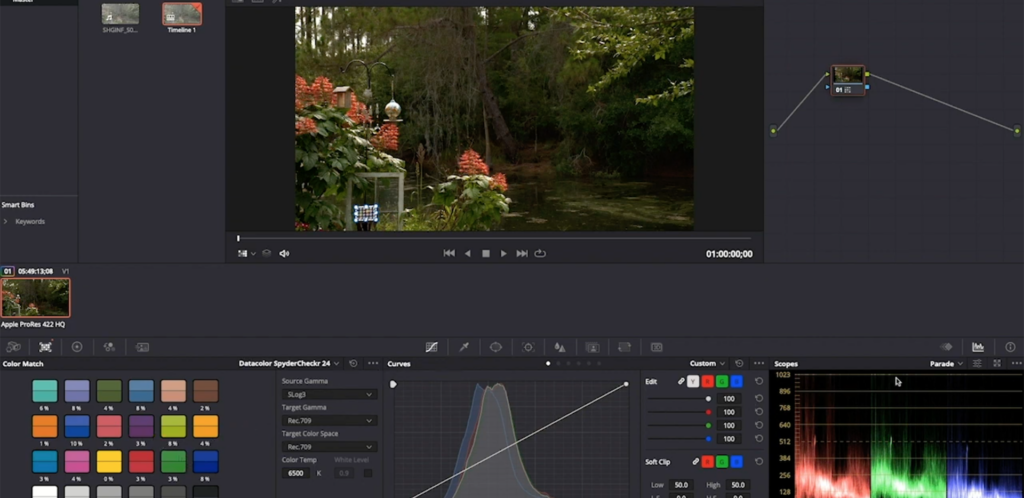Open Curves options menu

[x=759, y=364]
